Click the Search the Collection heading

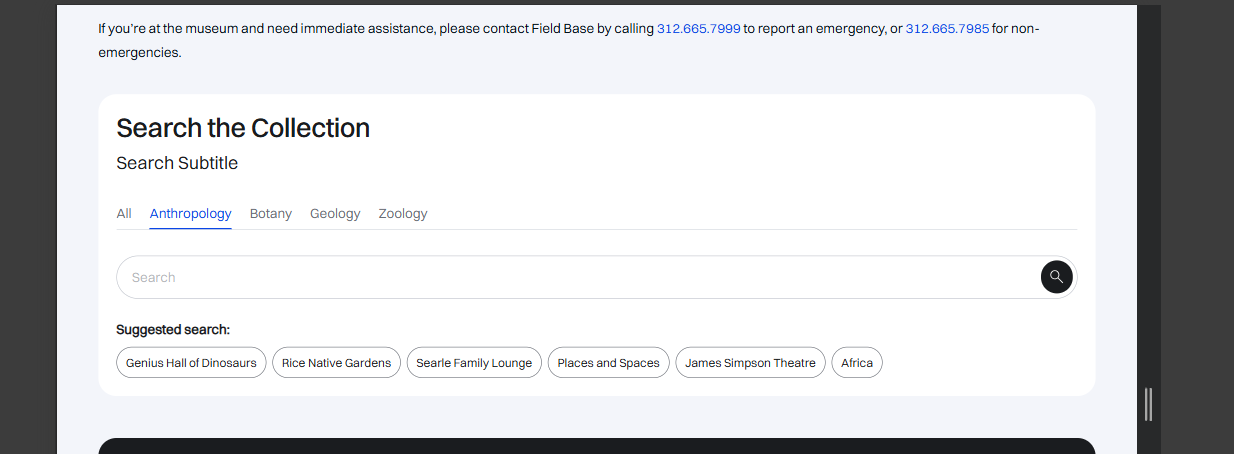point(243,128)
